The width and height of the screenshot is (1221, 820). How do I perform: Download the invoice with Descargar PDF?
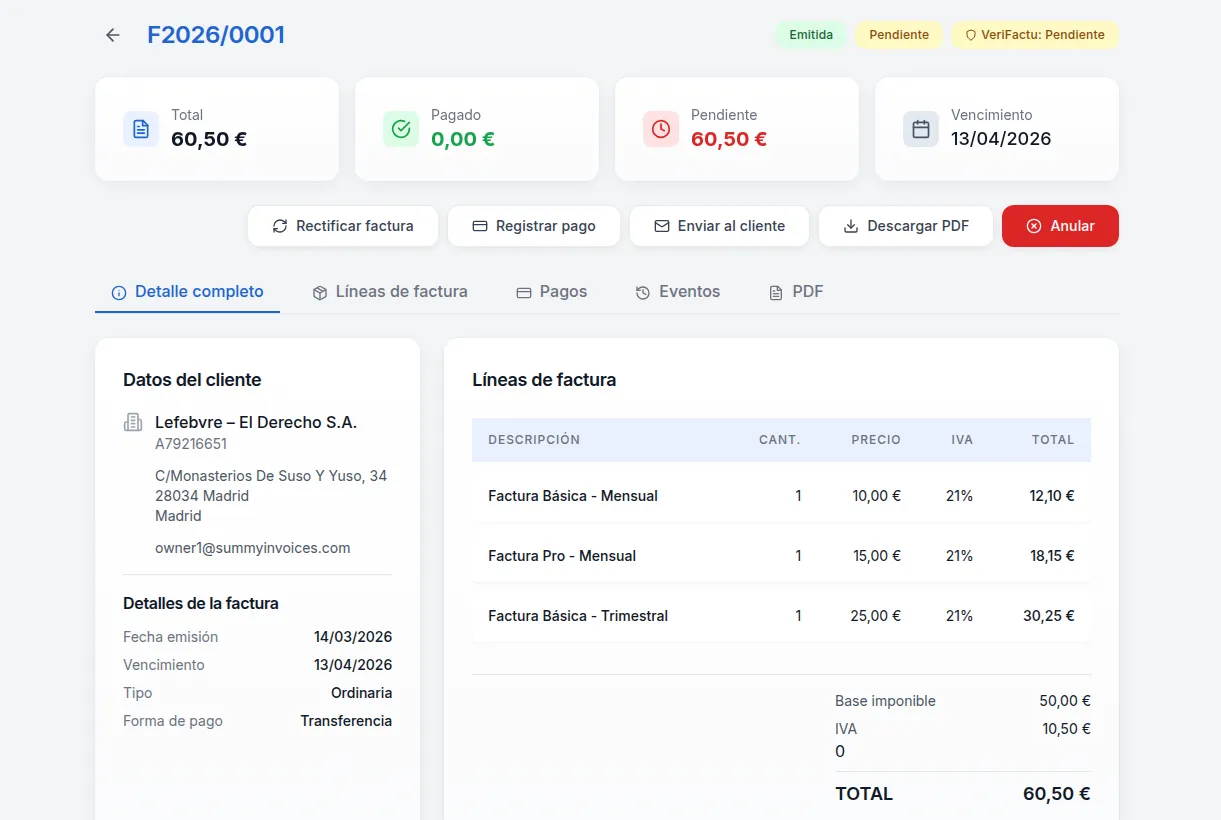point(906,226)
